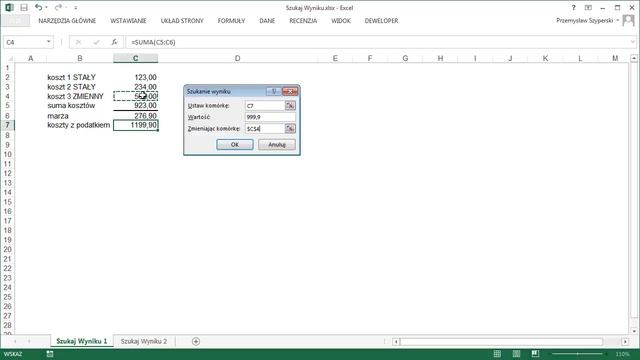
Task: Open the RECENZJA ribbon tab
Action: coord(303,21)
